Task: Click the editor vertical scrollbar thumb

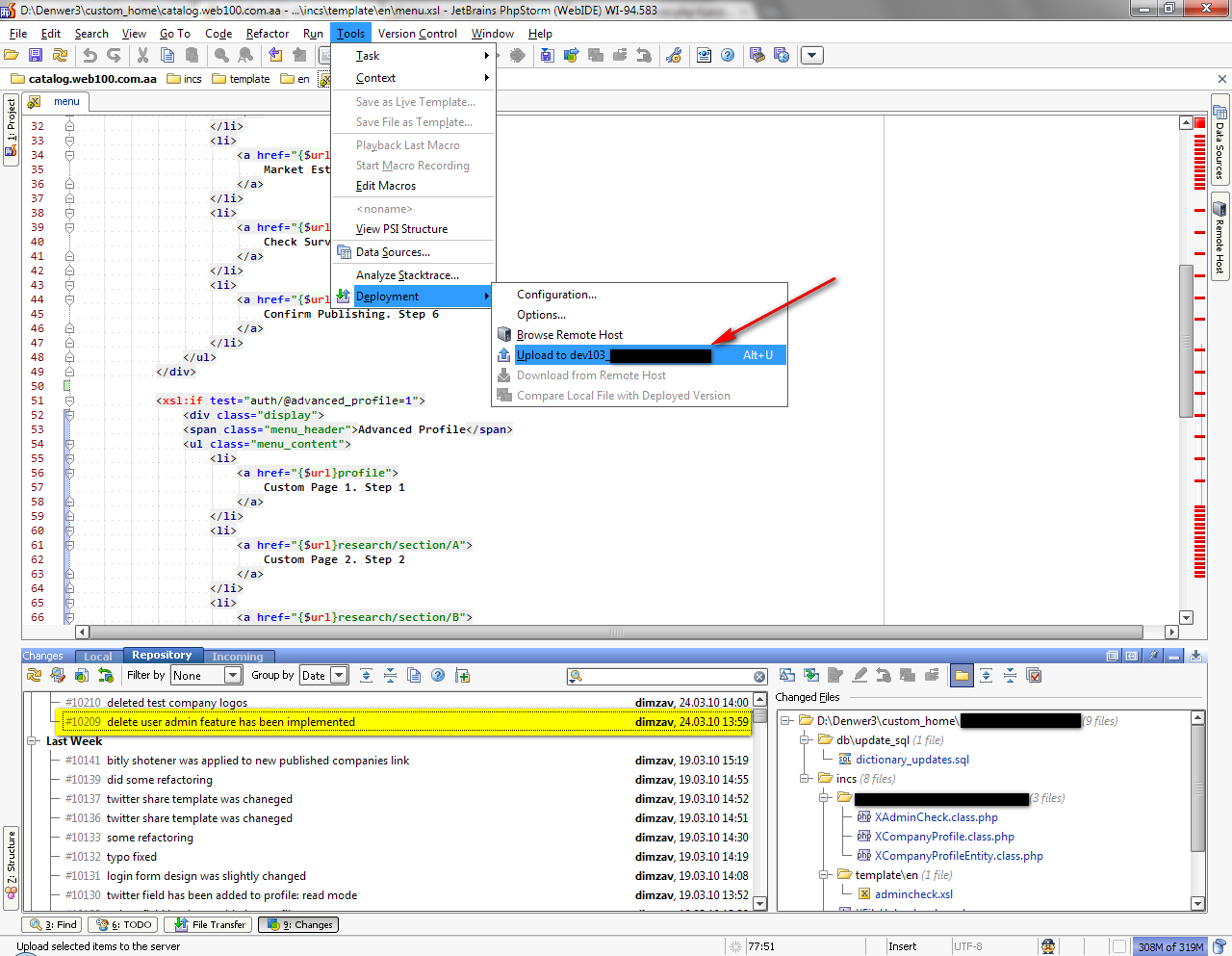Action: pos(1186,340)
